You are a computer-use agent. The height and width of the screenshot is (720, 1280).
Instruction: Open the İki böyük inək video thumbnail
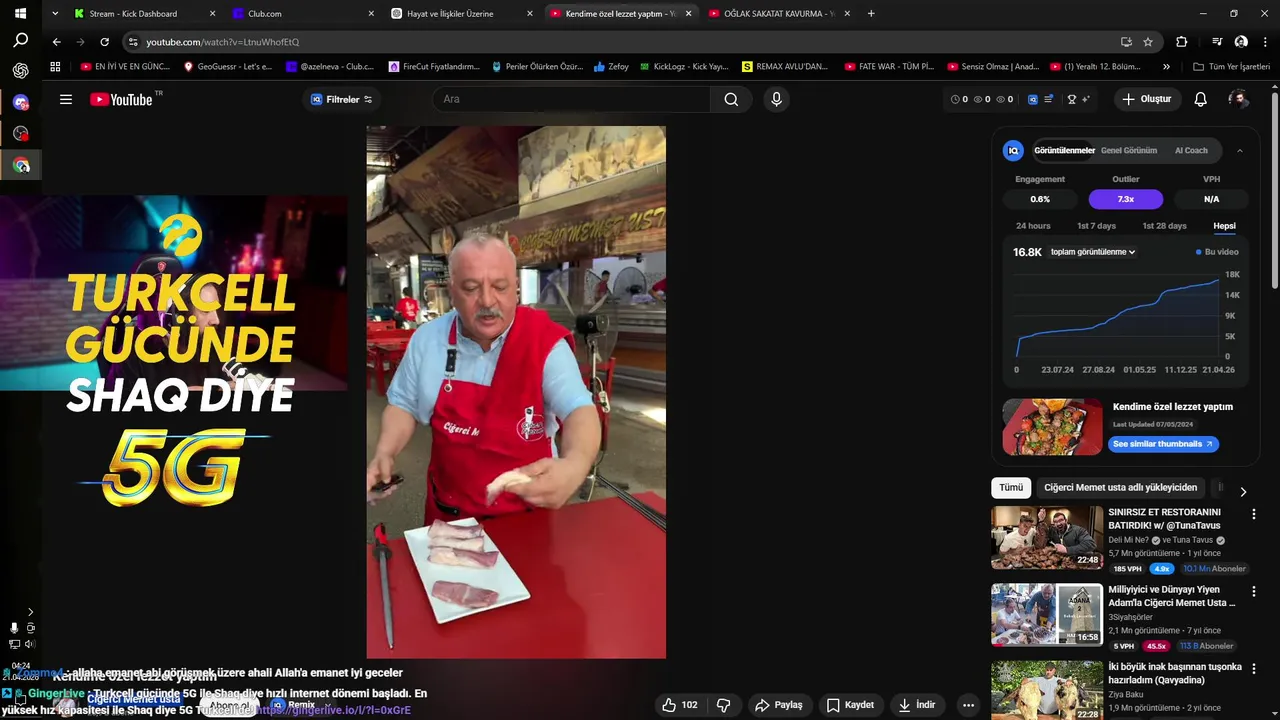click(1047, 690)
